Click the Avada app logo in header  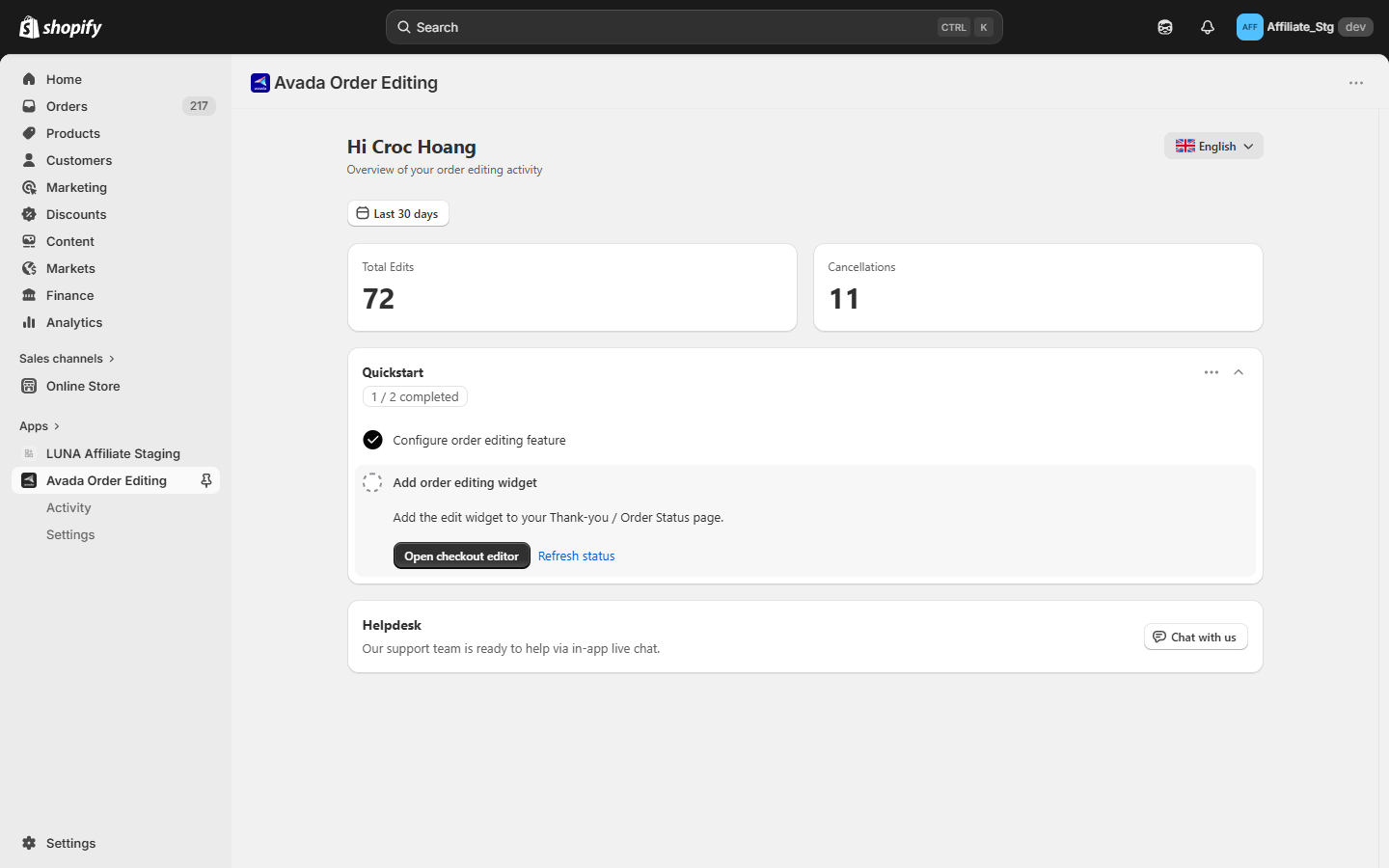coord(260,83)
